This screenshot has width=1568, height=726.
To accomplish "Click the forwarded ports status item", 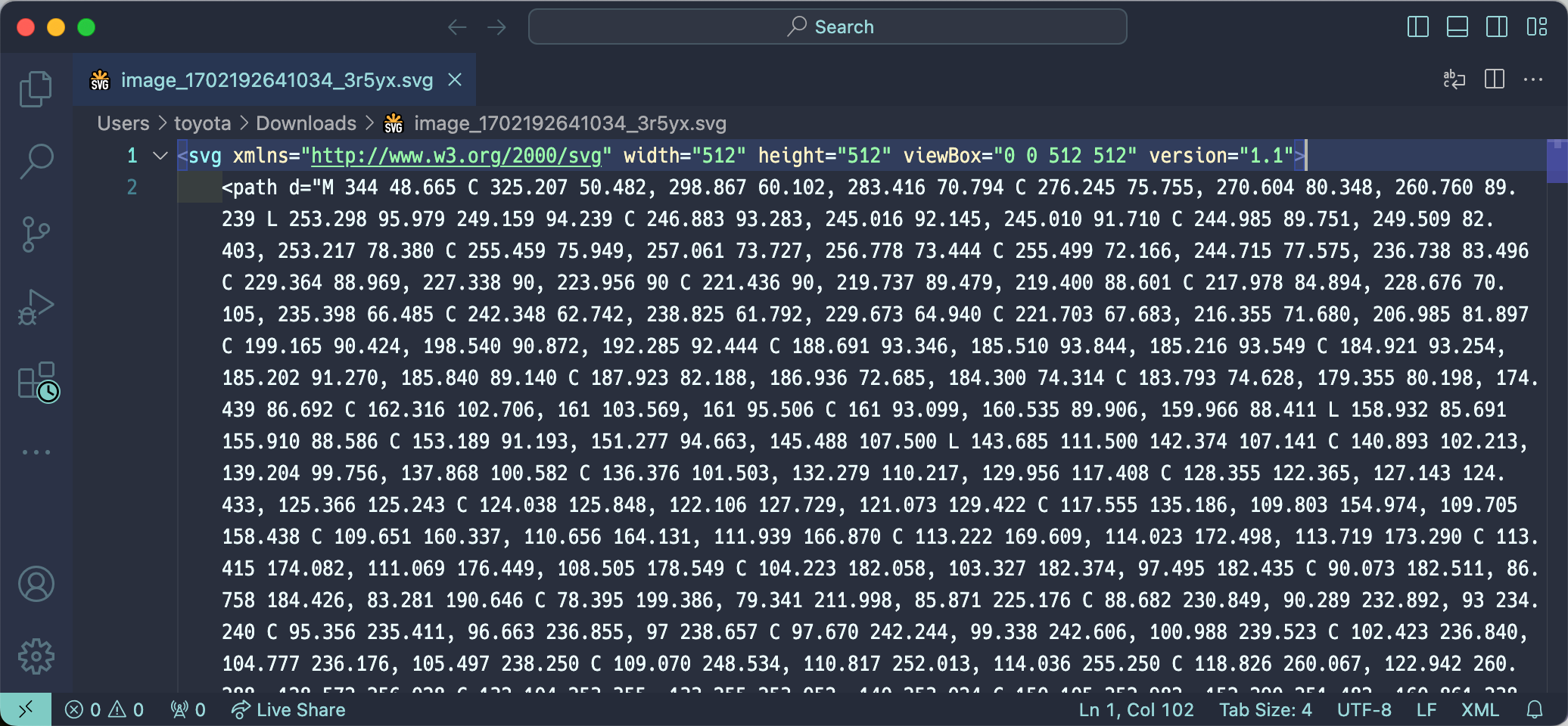I will [188, 709].
